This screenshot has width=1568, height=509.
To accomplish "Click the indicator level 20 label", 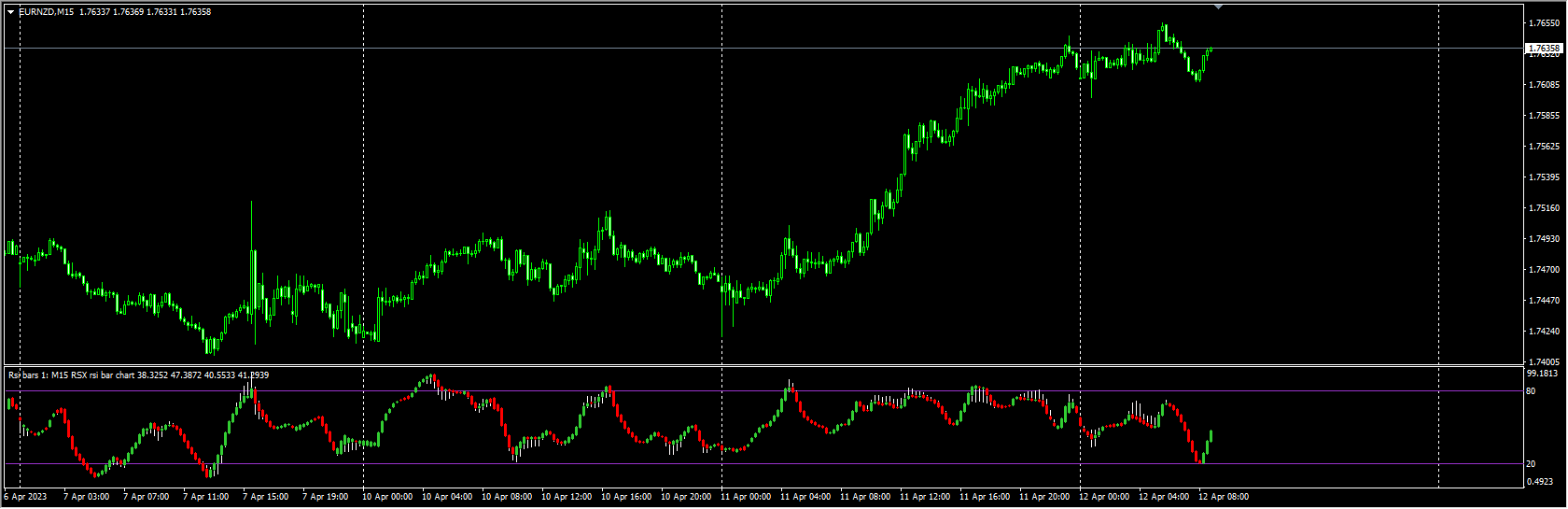I will point(1531,464).
